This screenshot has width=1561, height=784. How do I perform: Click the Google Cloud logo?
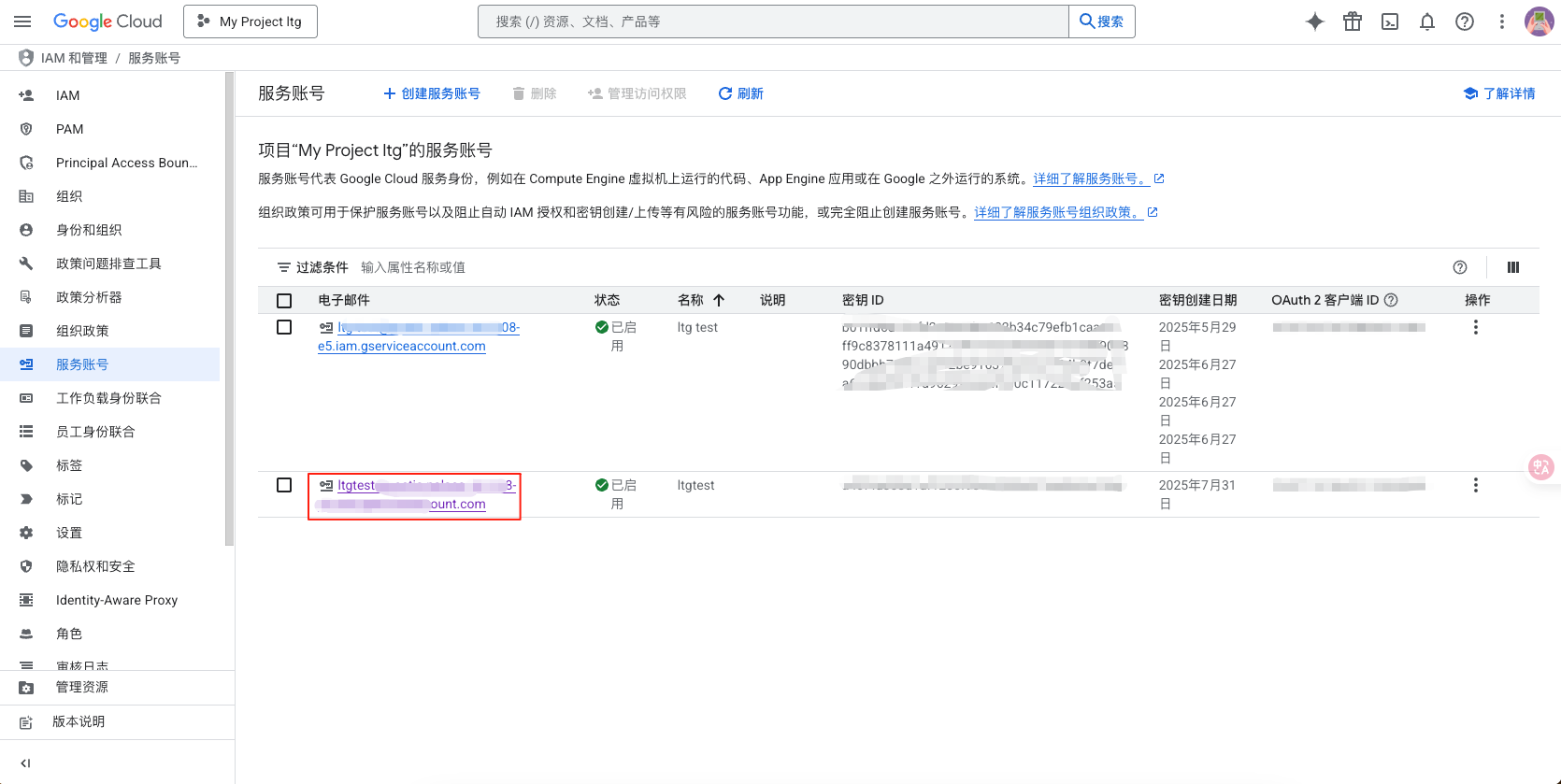107,21
